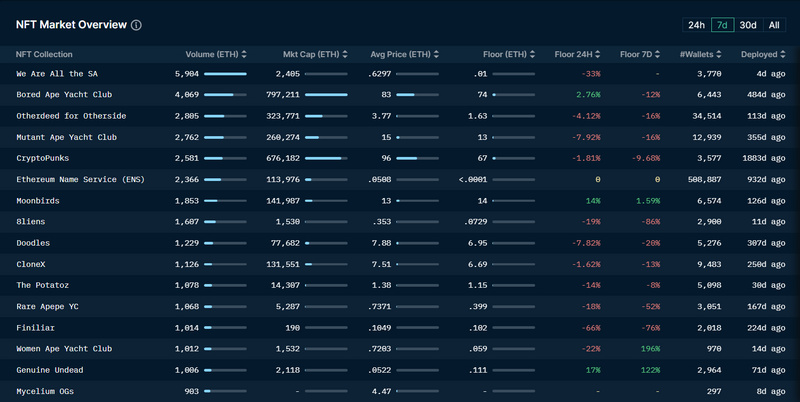Select the 7d time range tab
The width and height of the screenshot is (800, 402).
point(722,25)
